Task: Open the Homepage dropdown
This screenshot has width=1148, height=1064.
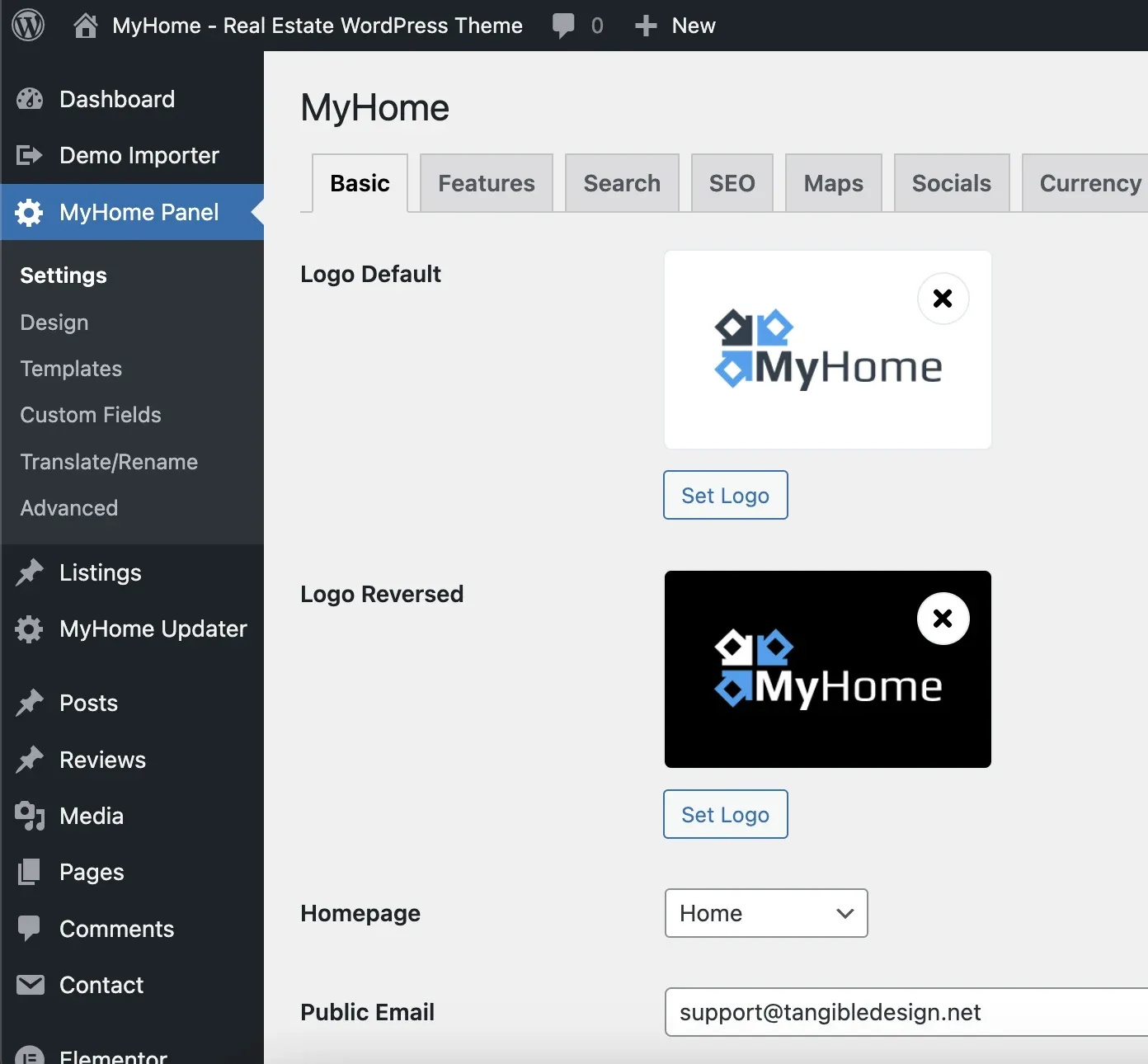Action: [x=766, y=913]
